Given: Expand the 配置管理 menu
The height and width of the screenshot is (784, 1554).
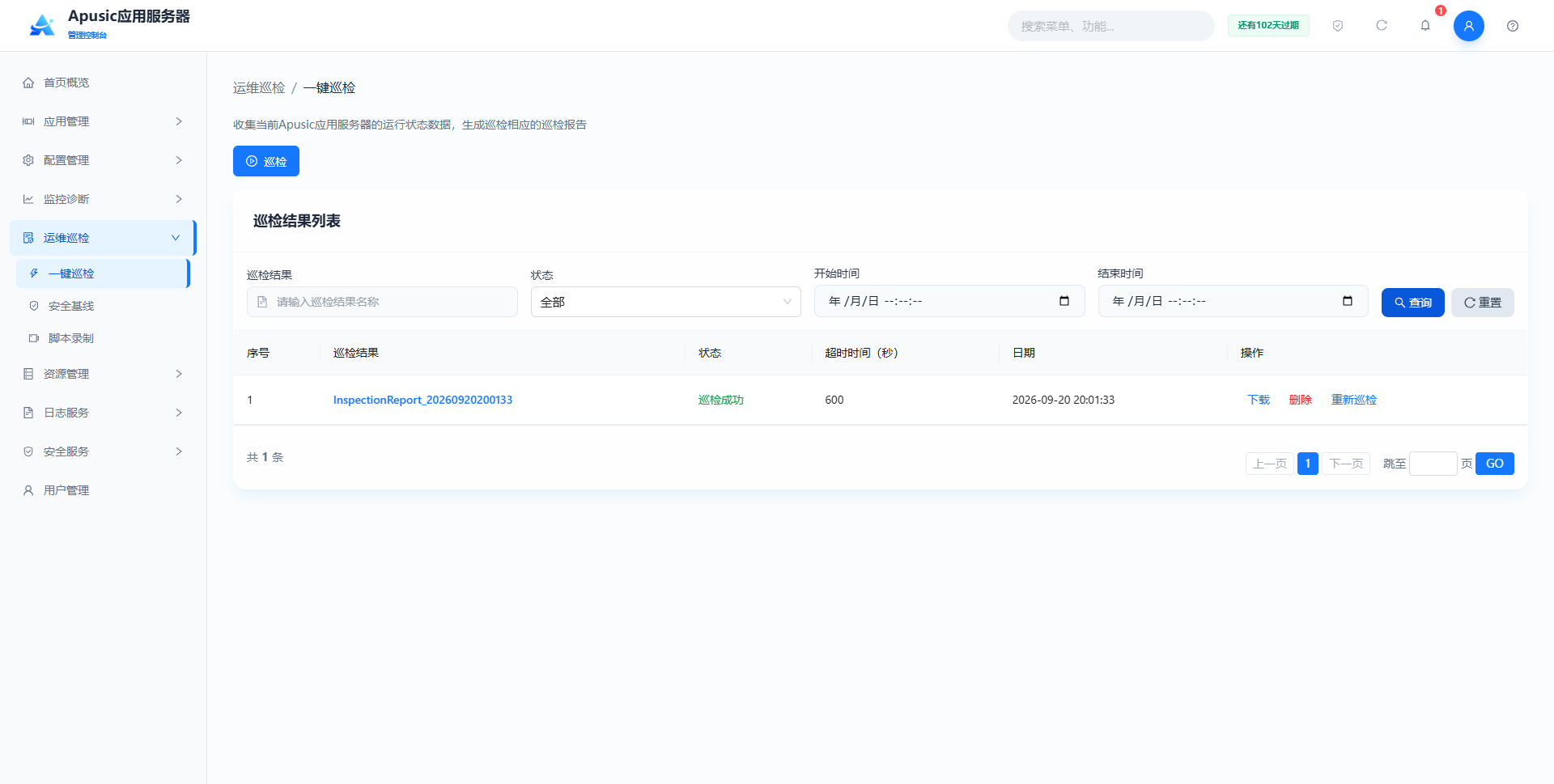Looking at the screenshot, I should [104, 160].
